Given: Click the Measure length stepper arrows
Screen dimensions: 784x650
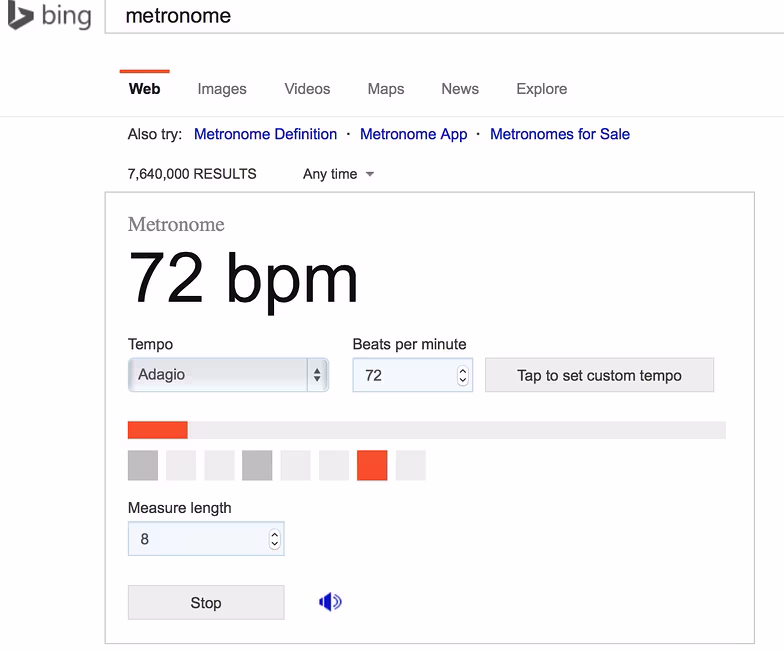Looking at the screenshot, I should coord(274,539).
